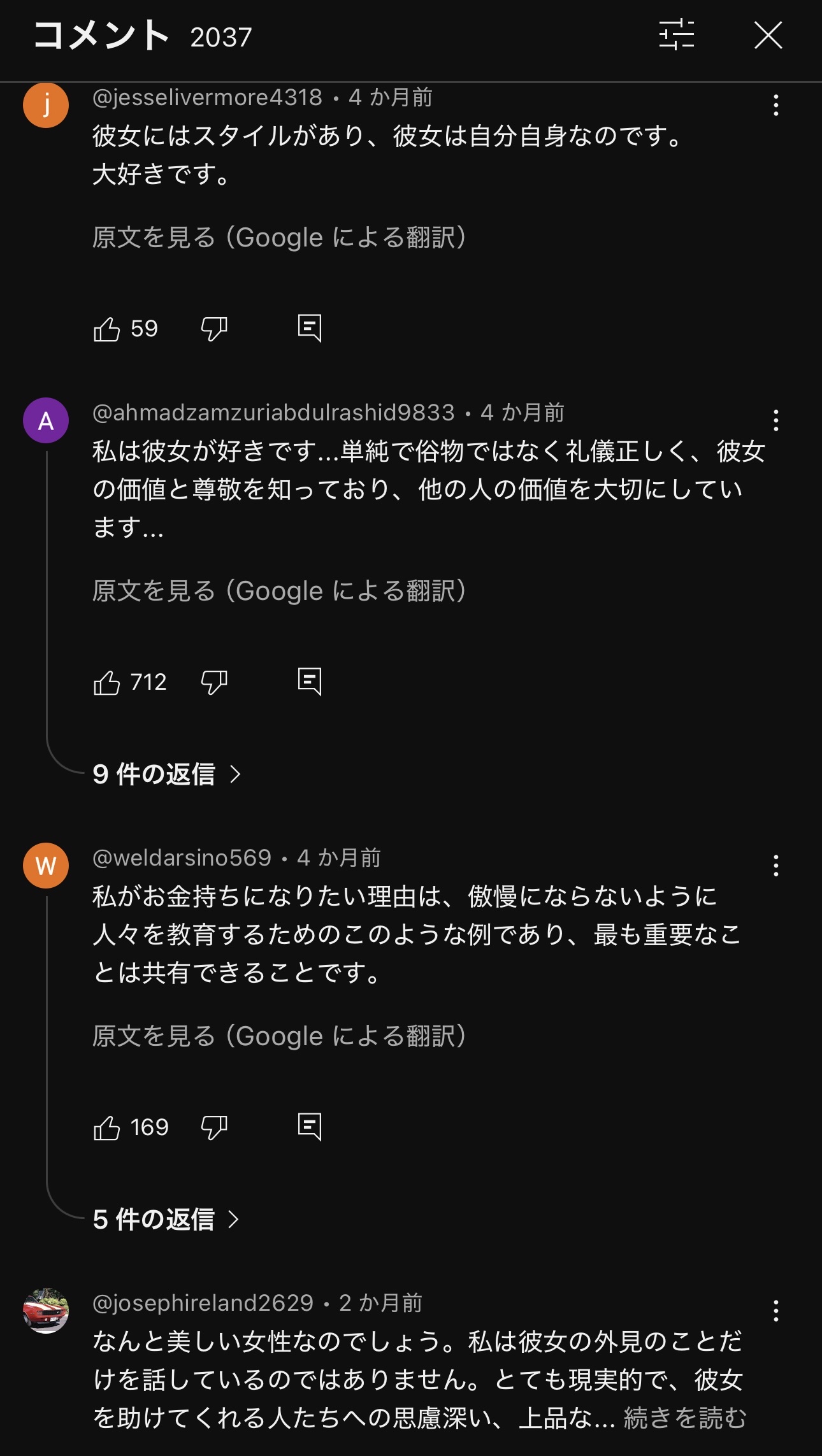Like the comment by @jesselivermore4318

click(107, 329)
